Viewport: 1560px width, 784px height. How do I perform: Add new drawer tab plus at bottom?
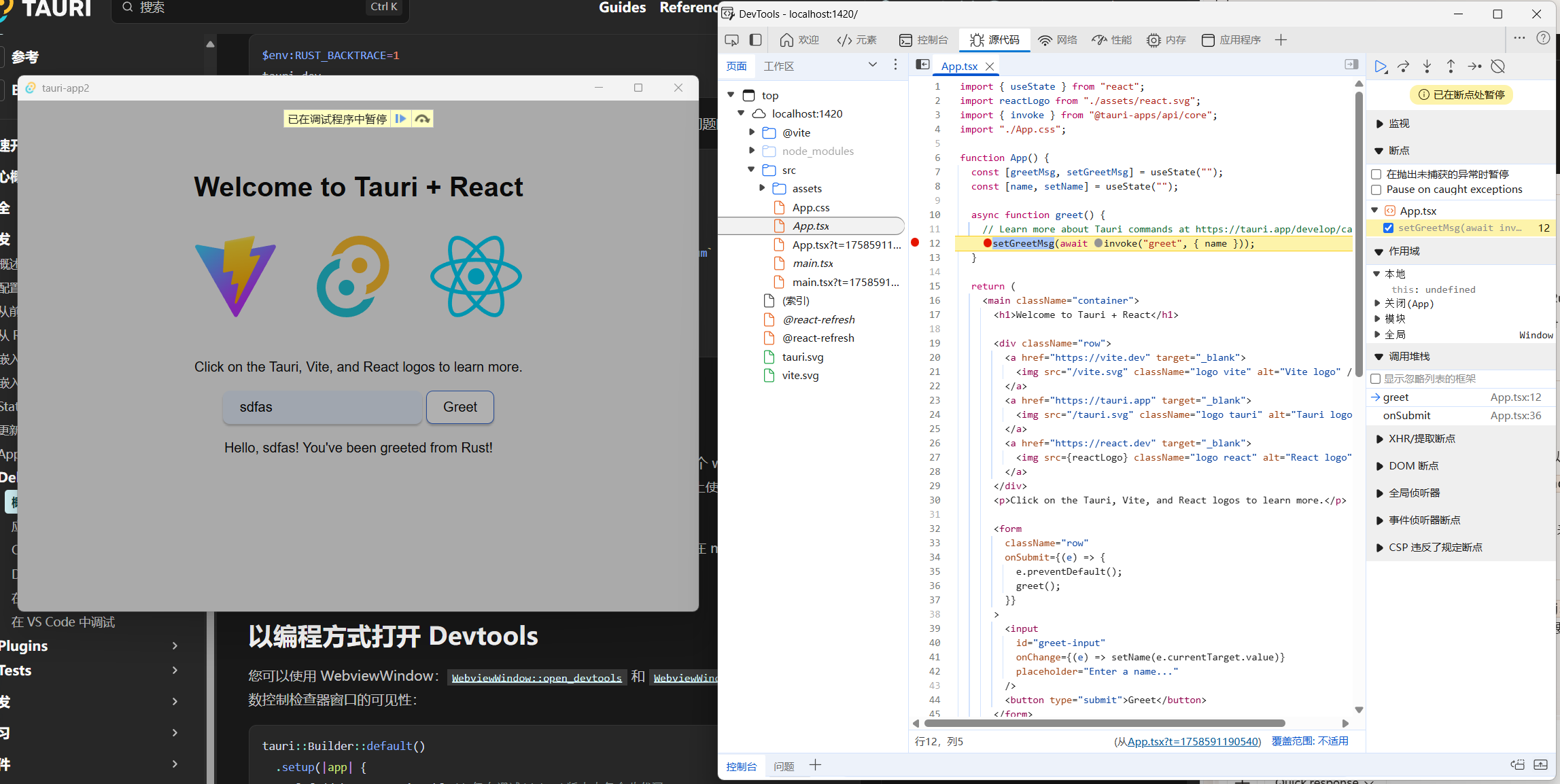click(815, 766)
